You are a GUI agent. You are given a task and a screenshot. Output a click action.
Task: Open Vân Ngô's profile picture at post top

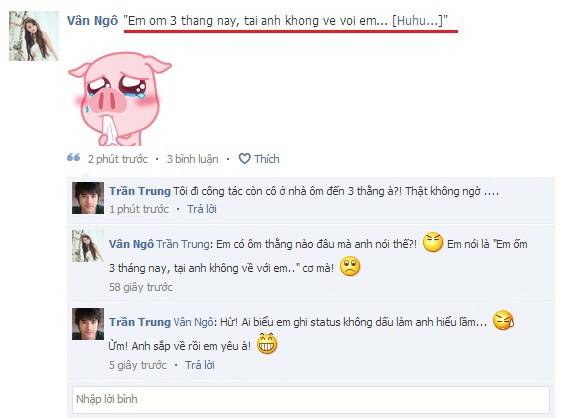(34, 36)
